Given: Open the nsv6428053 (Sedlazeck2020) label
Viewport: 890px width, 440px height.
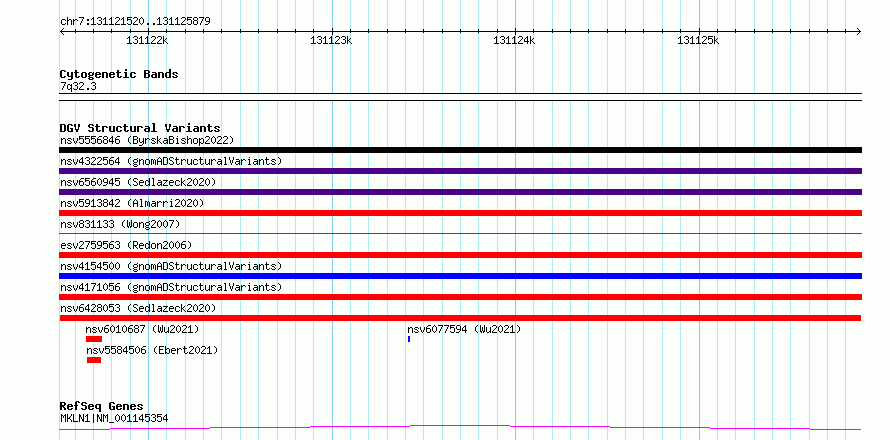Looking at the screenshot, I should [138, 308].
